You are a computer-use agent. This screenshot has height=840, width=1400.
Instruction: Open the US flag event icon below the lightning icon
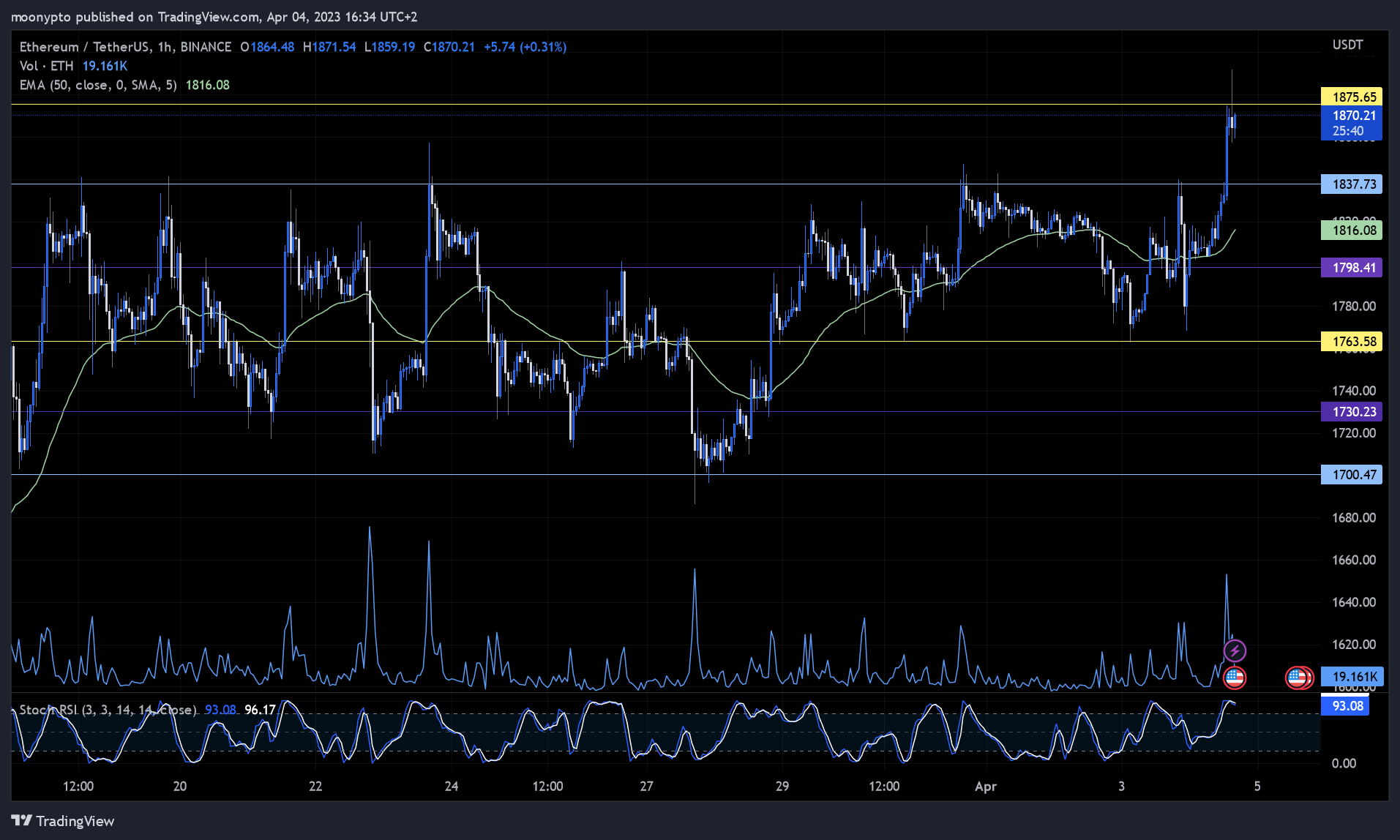click(x=1235, y=678)
